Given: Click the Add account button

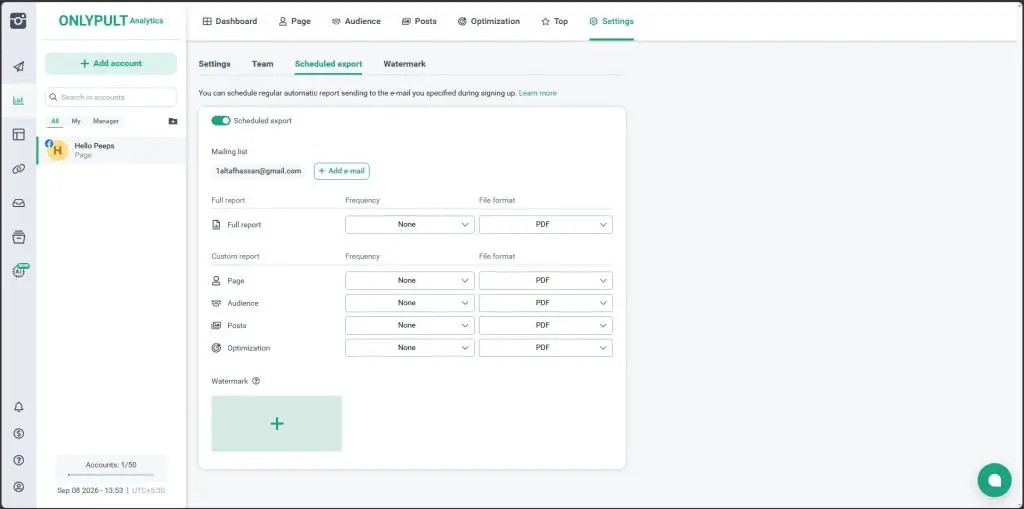Looking at the screenshot, I should (x=111, y=63).
